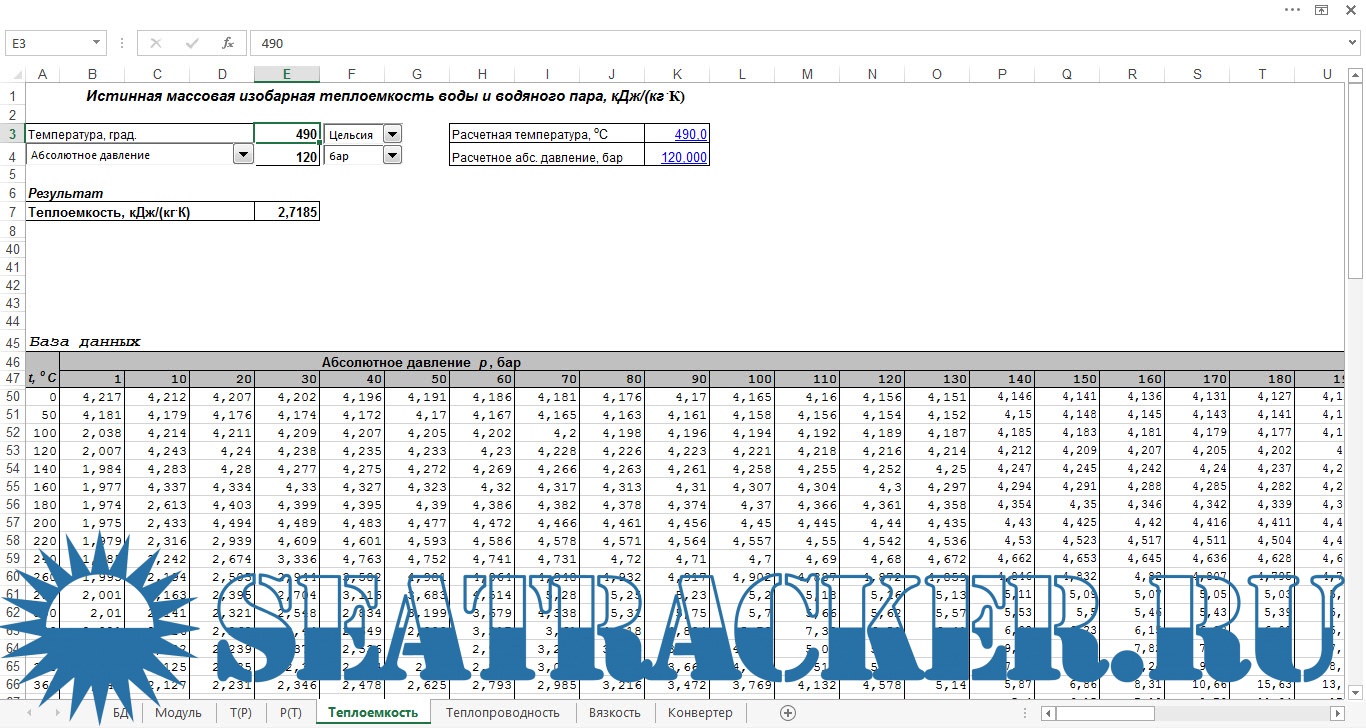Open the Конвертер sheet tab
1366x728 pixels.
pos(700,713)
